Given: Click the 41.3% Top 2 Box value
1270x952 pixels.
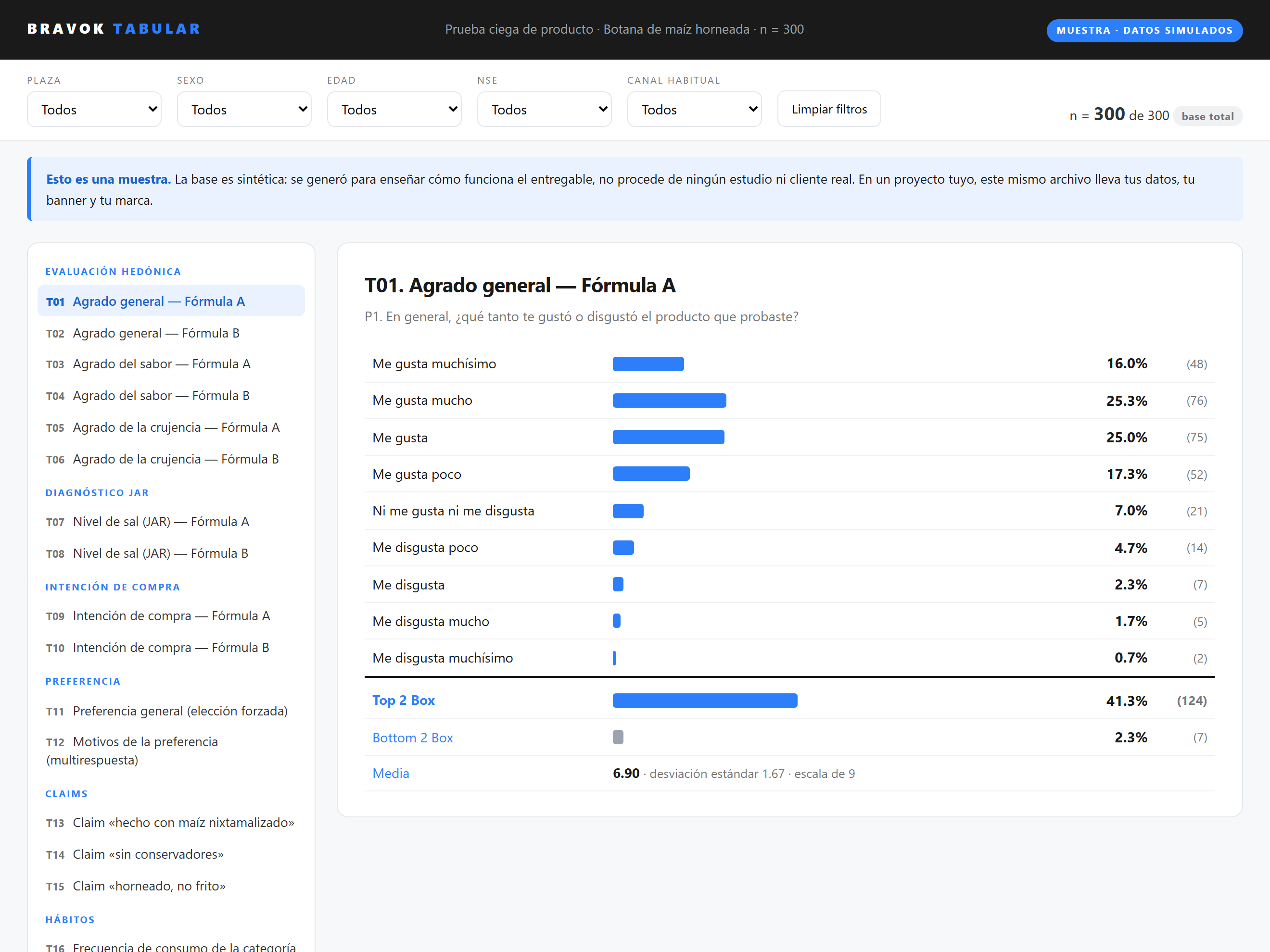Looking at the screenshot, I should (1127, 701).
